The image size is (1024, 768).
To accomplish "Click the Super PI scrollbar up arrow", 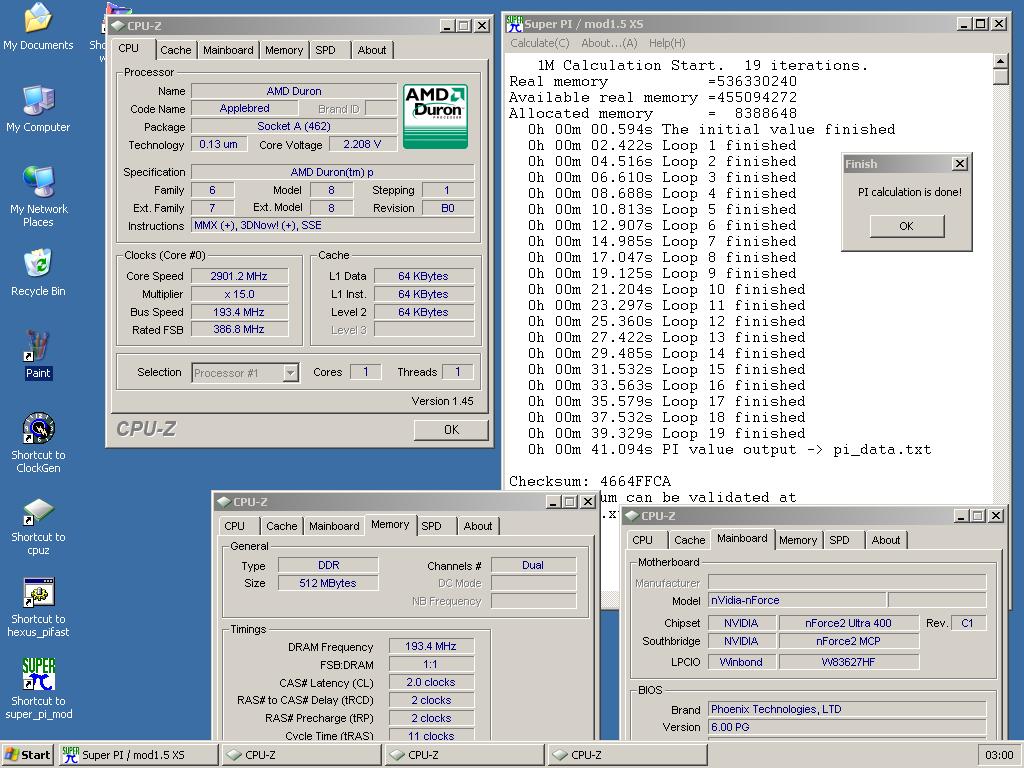I will click(x=1000, y=61).
